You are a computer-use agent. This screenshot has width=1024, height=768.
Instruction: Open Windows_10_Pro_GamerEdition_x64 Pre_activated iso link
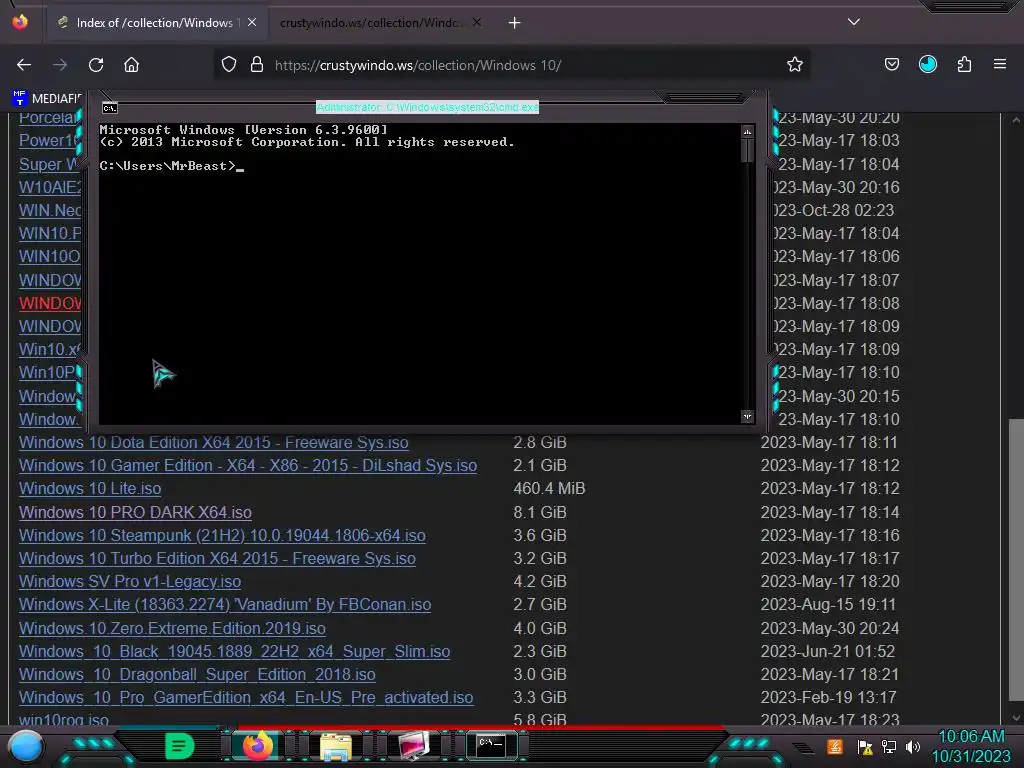(x=246, y=697)
